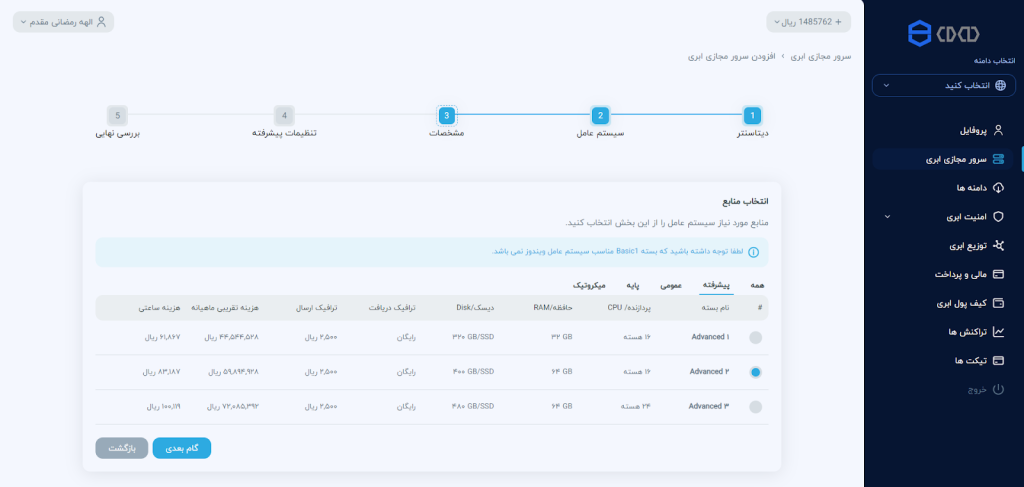Click the logout power icon
This screenshot has height=487, width=1024.
coord(997,388)
